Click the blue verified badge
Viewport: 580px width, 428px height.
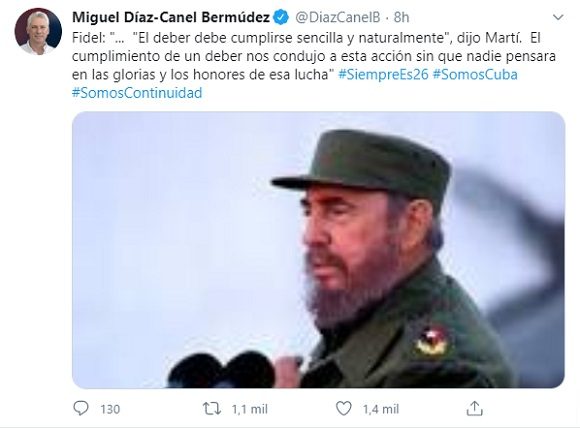coord(281,17)
